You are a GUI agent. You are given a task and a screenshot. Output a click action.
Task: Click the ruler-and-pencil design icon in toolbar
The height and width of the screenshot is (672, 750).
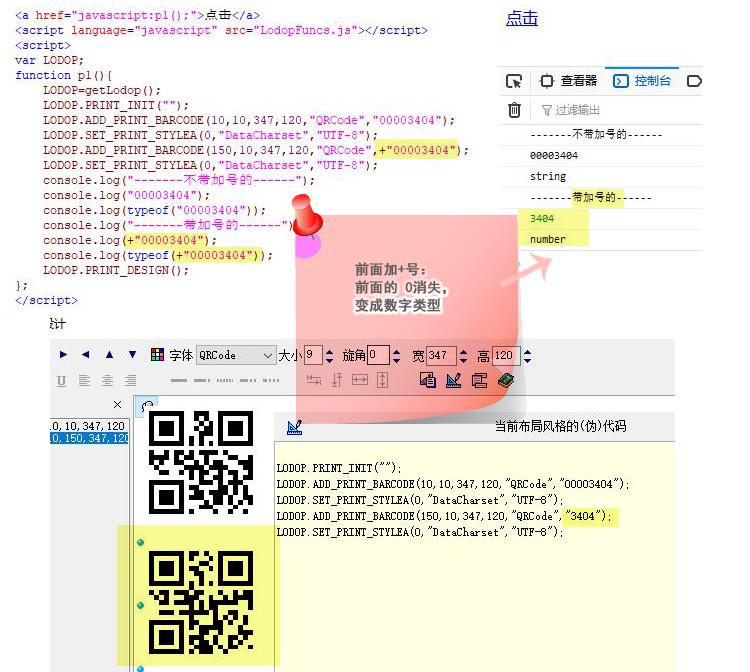(453, 380)
